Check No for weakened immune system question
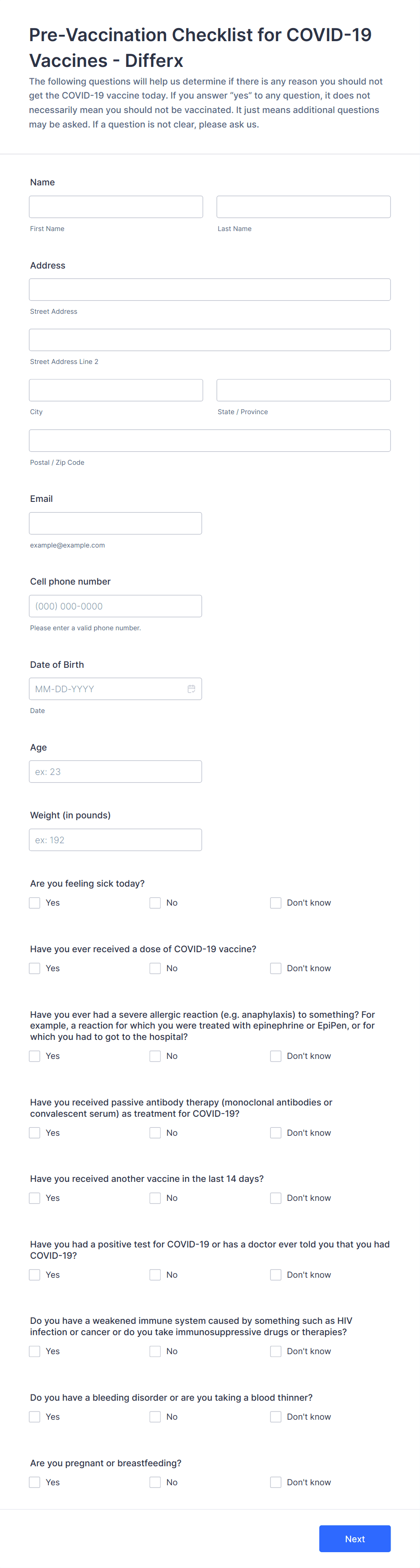 tap(155, 1351)
